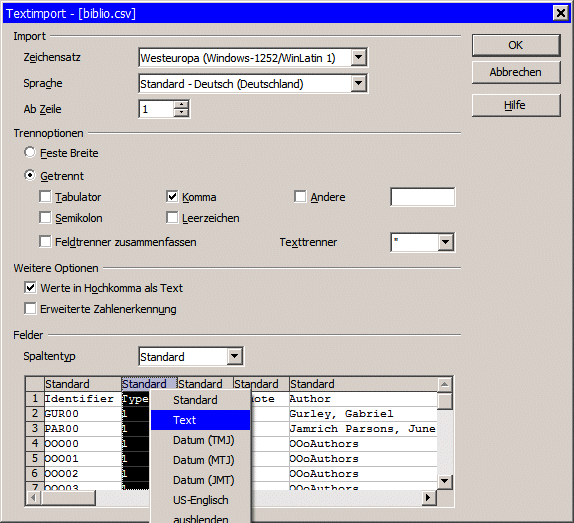Confirm import with the OK button
574x523 pixels.
[516, 45]
